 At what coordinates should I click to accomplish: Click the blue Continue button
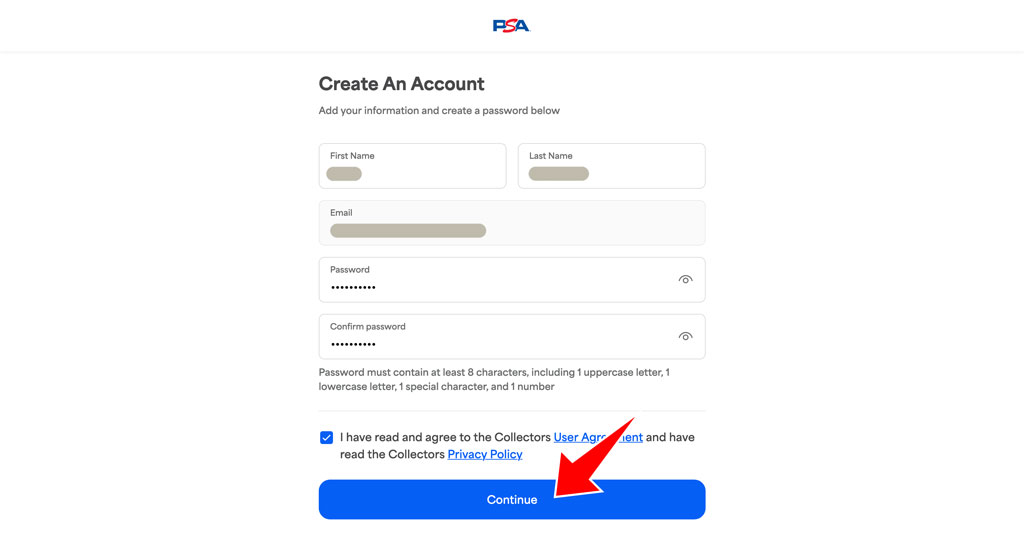click(512, 500)
